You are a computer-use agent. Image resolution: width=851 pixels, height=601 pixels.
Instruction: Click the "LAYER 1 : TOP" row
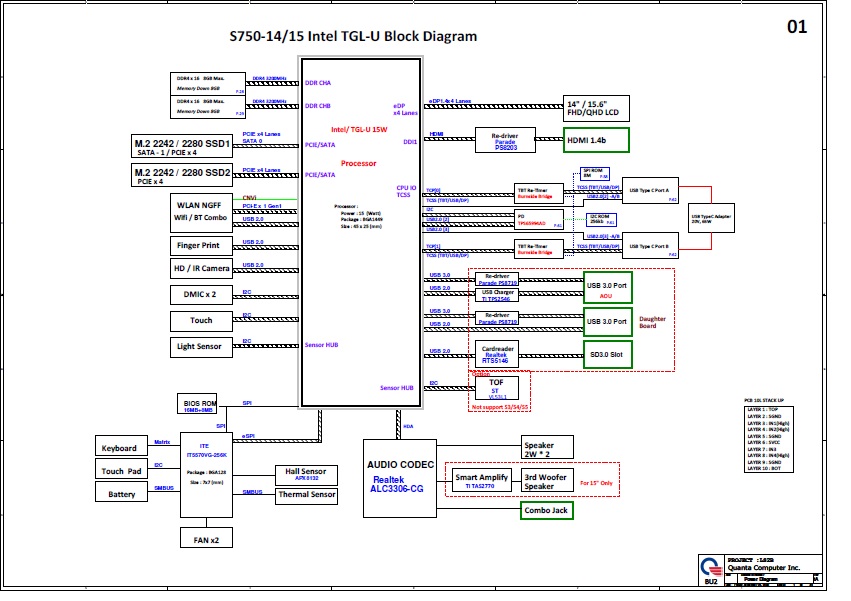(762, 409)
